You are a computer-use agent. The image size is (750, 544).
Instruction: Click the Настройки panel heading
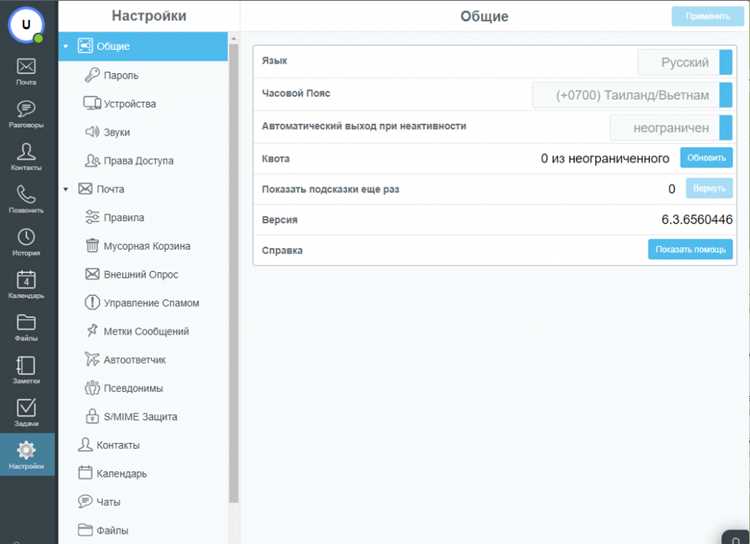tap(149, 16)
